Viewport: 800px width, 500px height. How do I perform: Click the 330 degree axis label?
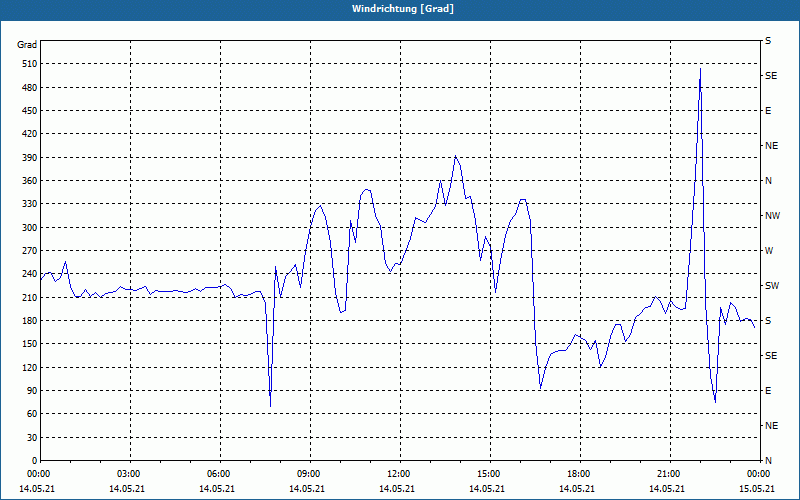pos(30,204)
